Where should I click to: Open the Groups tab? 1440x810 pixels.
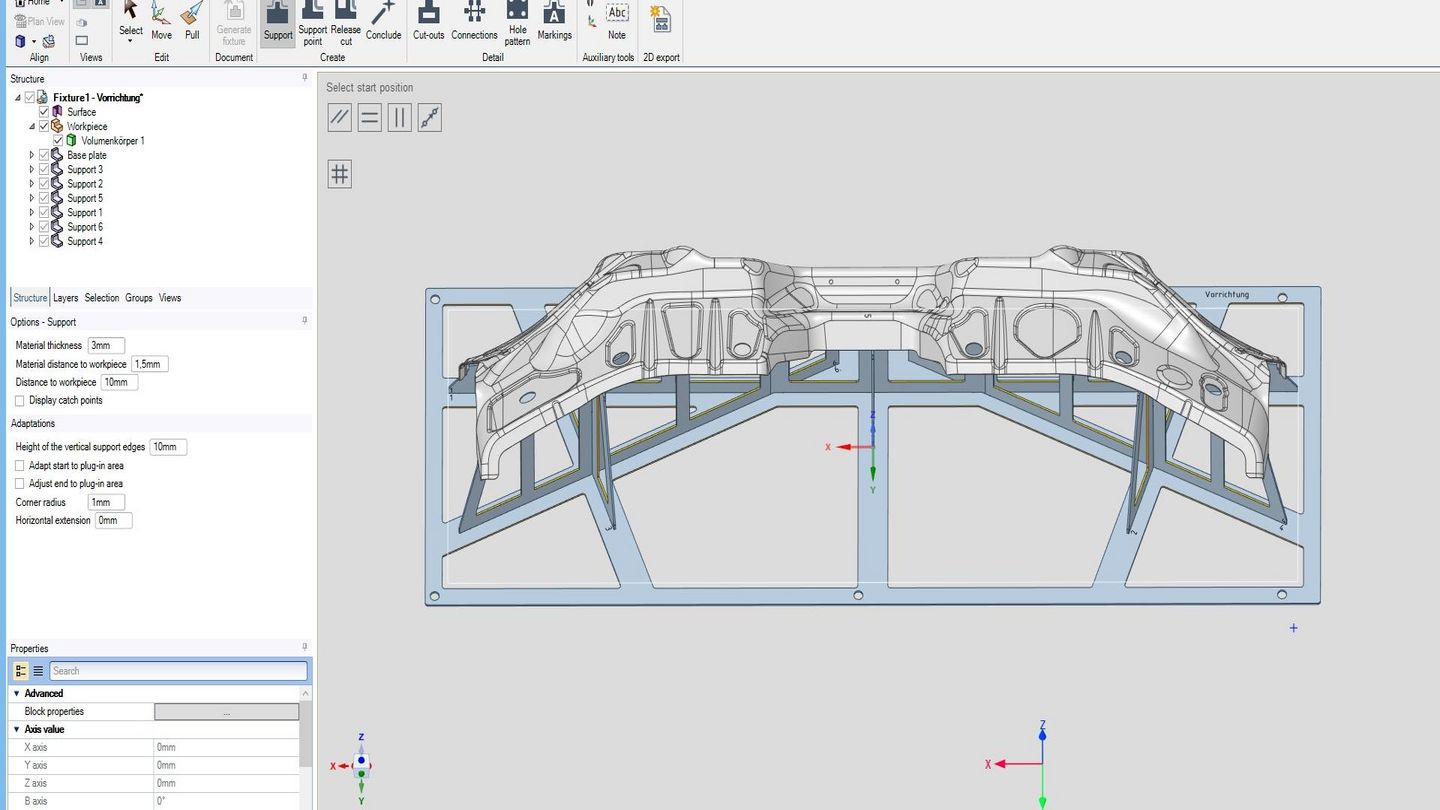138,297
